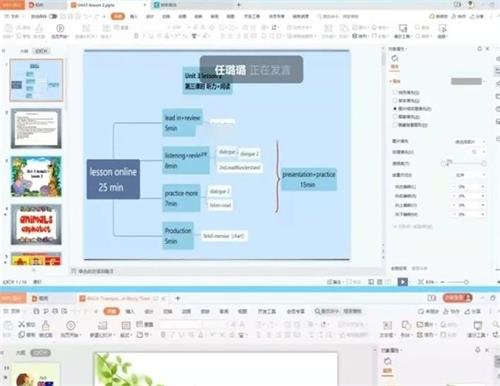The height and width of the screenshot is (386, 500).
Task: Open the File menu dropdown in top window
Action: (x=14, y=16)
